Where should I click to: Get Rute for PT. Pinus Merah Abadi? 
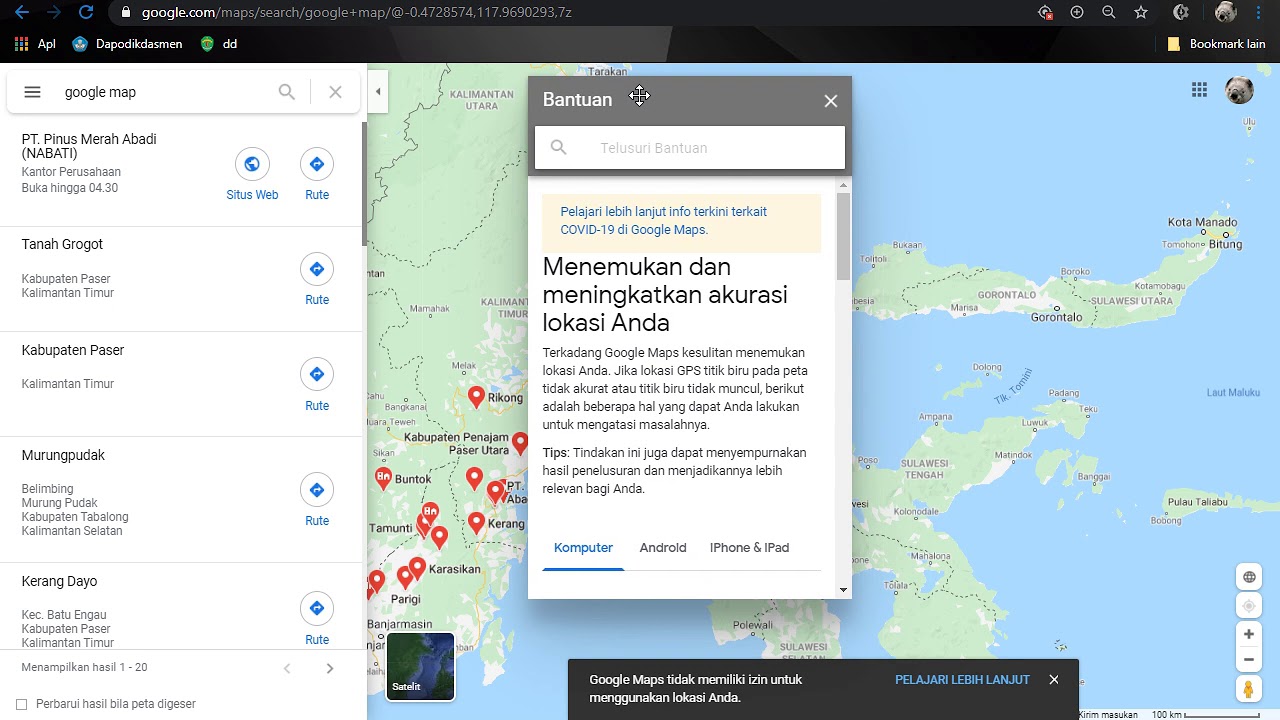[x=317, y=175]
